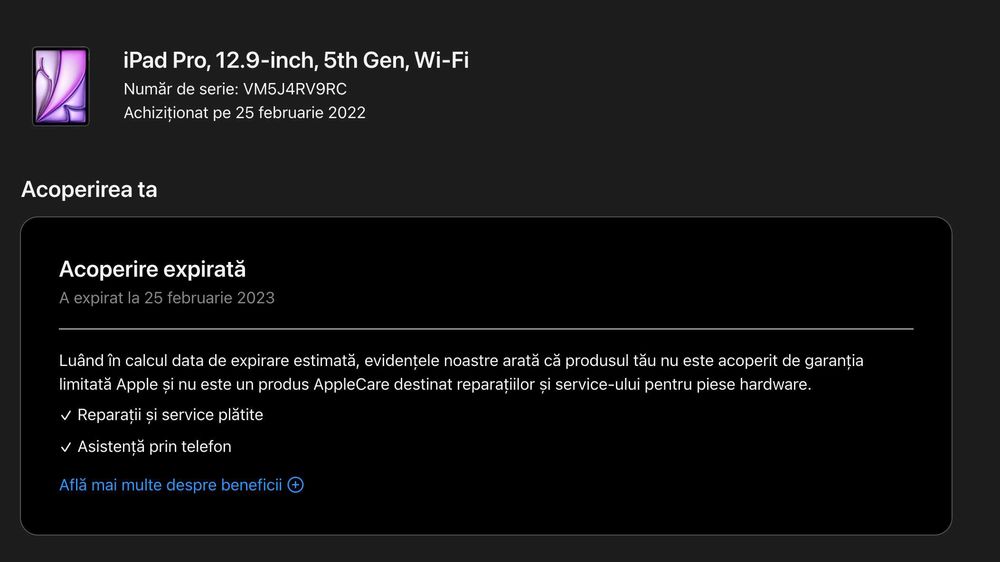Select the serial number VM5J4RV9RC
Viewport: 1000px width, 562px height.
click(x=295, y=89)
